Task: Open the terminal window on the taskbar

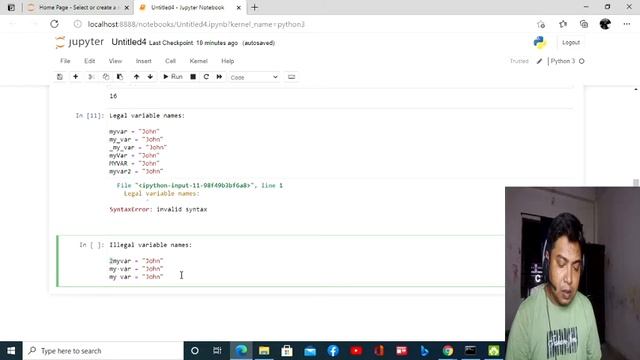Action: coord(471,351)
